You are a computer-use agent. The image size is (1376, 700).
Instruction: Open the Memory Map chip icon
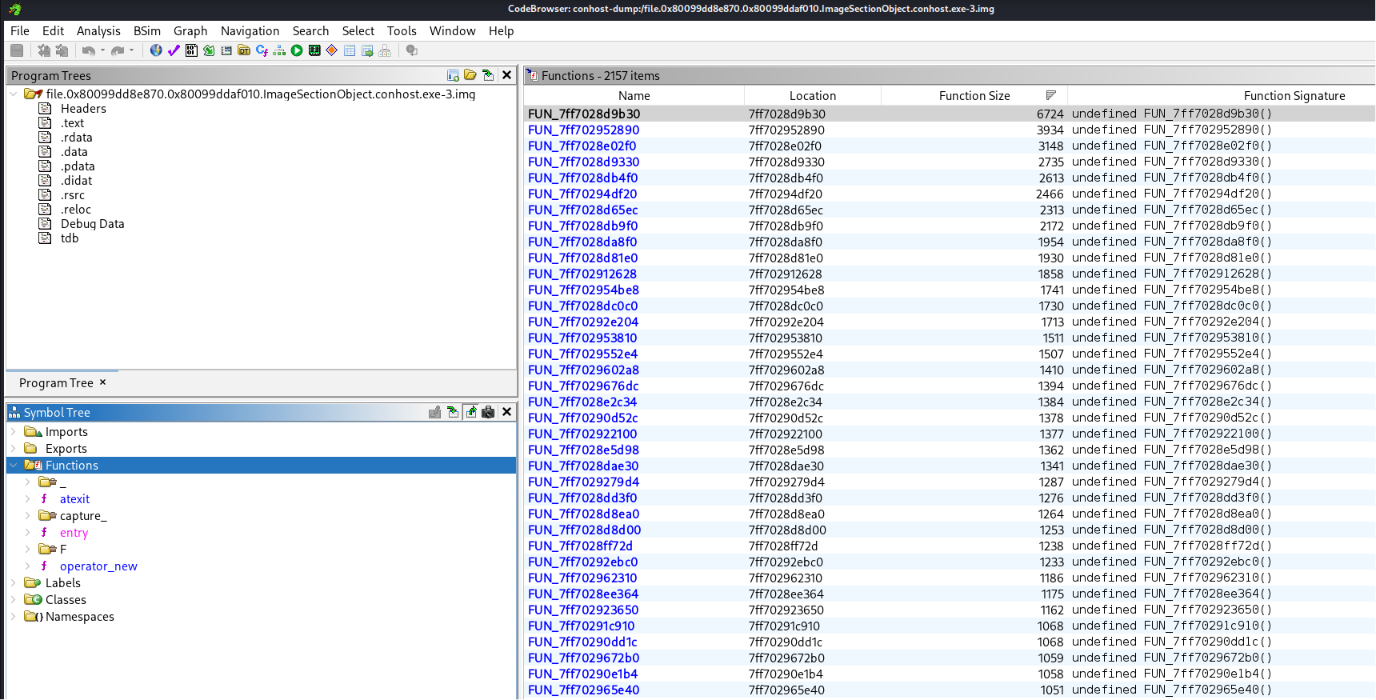tap(315, 51)
